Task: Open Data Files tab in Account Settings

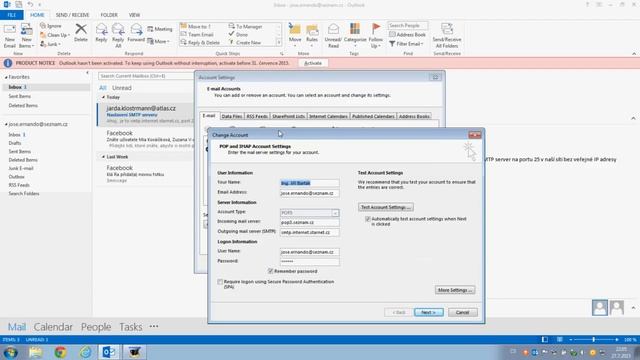Action: [x=232, y=116]
